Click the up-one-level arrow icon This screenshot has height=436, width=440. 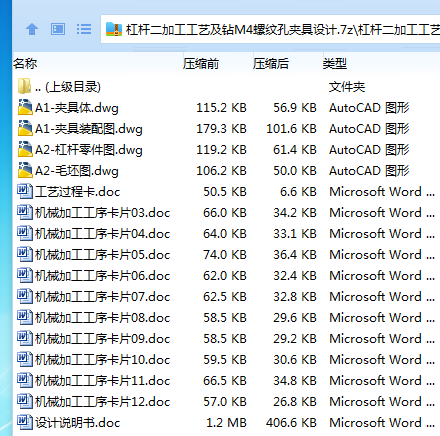32,29
